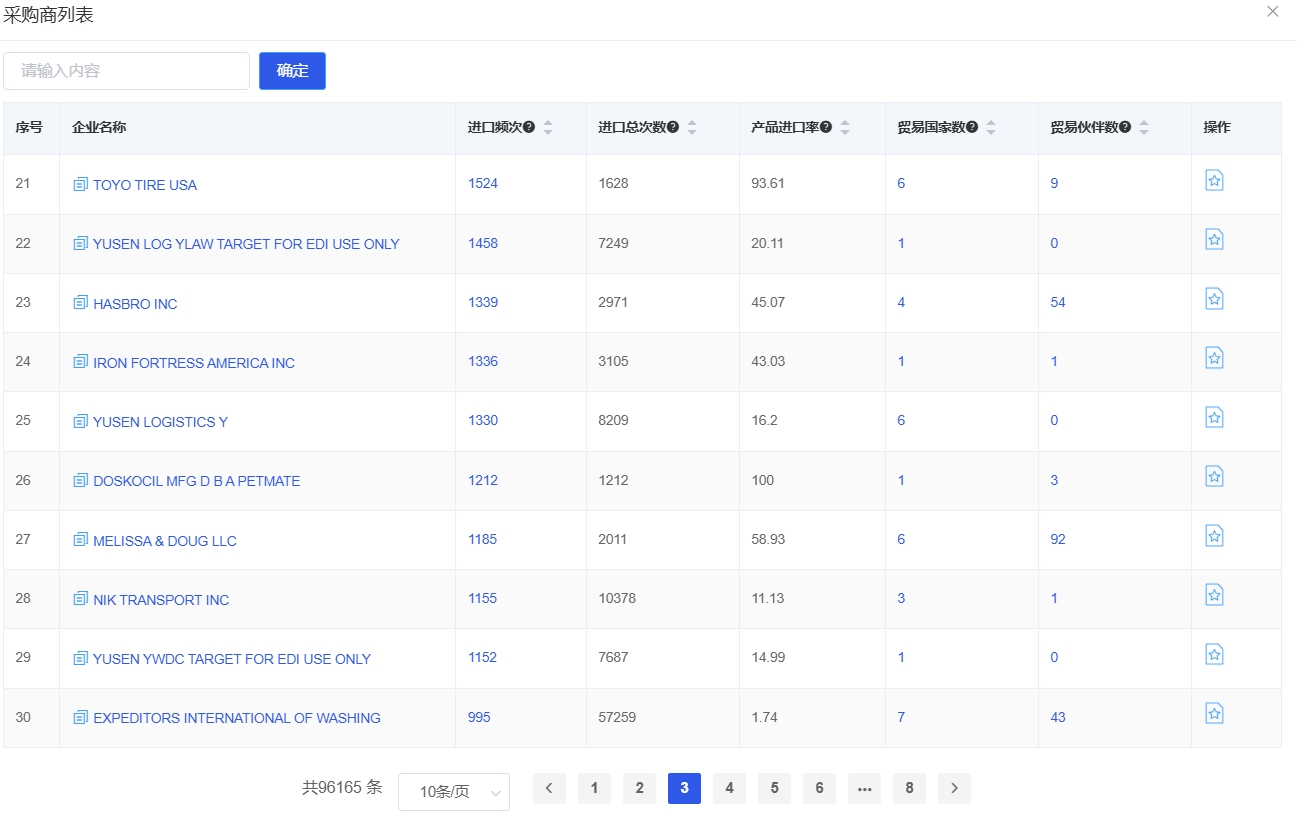Favorite EXPEDITORS INTERNATIONAL OF WASHING star icon
Viewport: 1297px width, 822px height.
pyautogui.click(x=1214, y=713)
